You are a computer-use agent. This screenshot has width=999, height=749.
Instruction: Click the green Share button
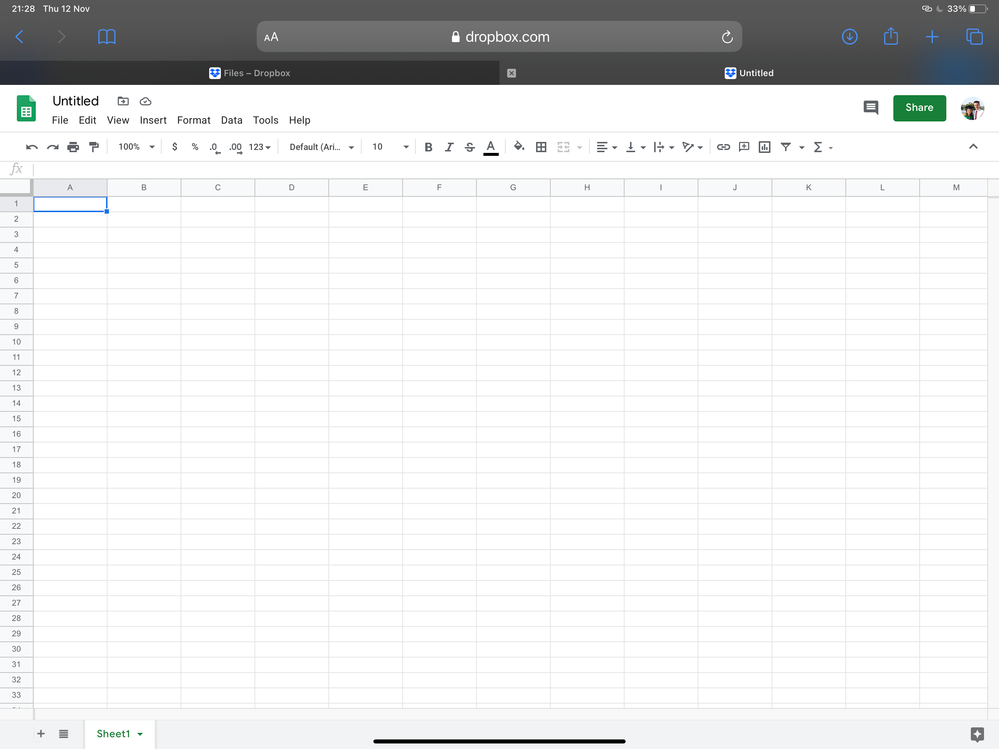(919, 108)
